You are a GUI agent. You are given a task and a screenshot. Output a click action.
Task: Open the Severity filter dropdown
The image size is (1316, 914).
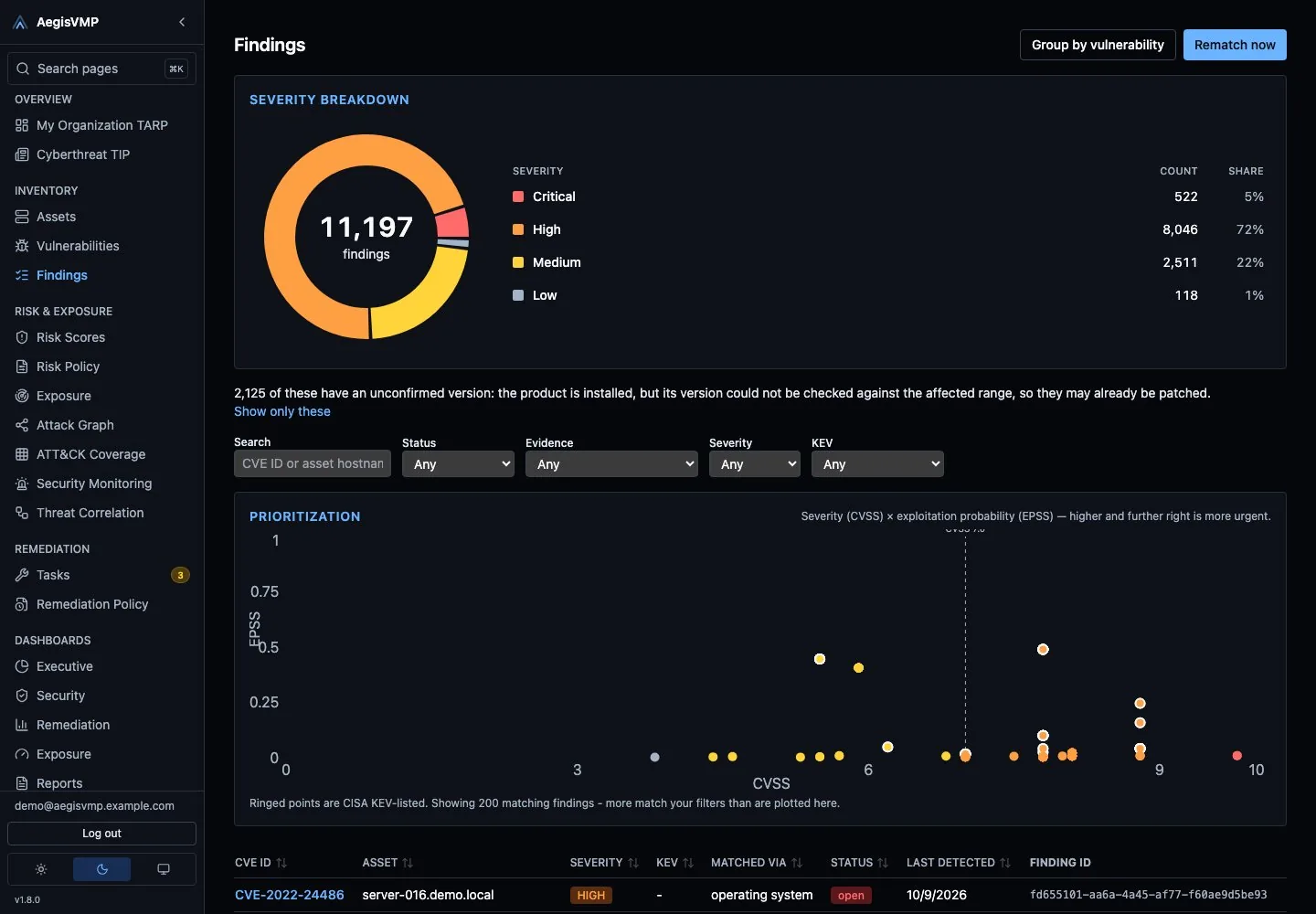tap(755, 464)
